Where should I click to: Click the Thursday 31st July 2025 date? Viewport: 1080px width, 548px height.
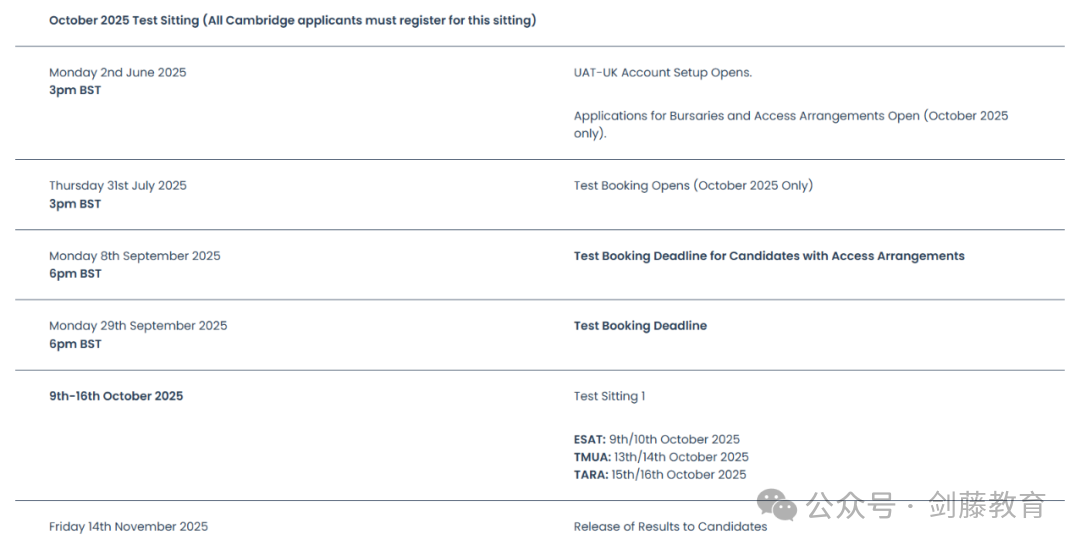(x=118, y=185)
